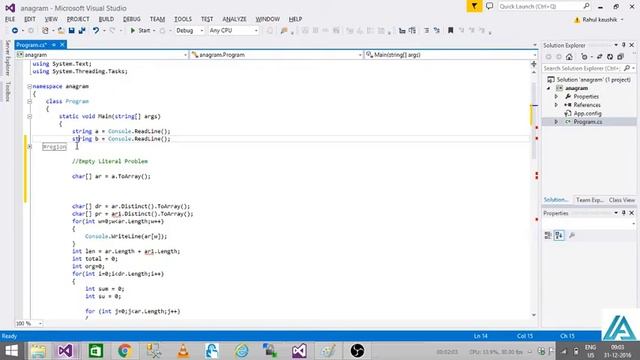
Task: Click the New Project toolbar icon
Action: coord(45,31)
